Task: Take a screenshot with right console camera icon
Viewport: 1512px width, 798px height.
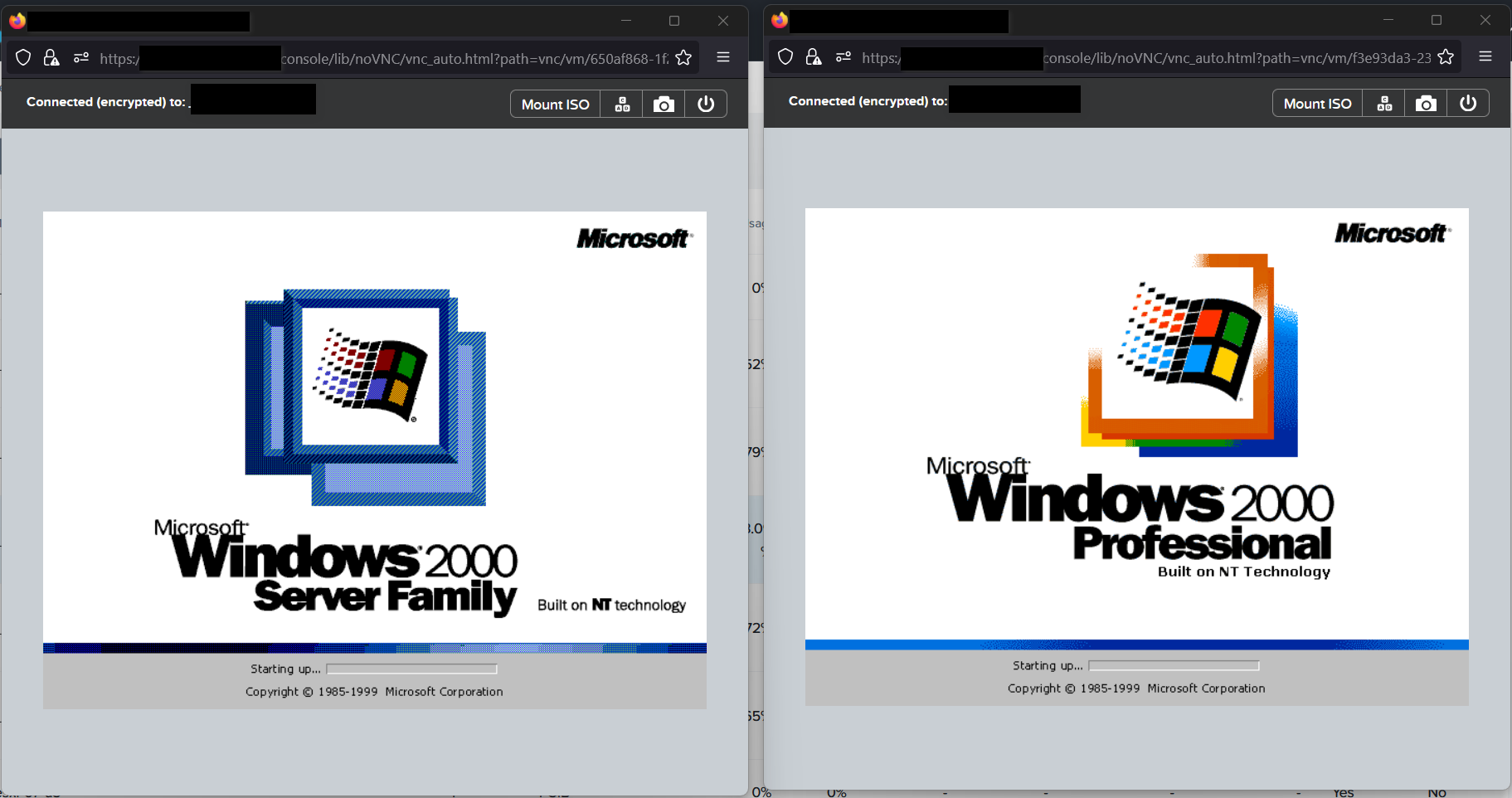Action: pos(1426,103)
